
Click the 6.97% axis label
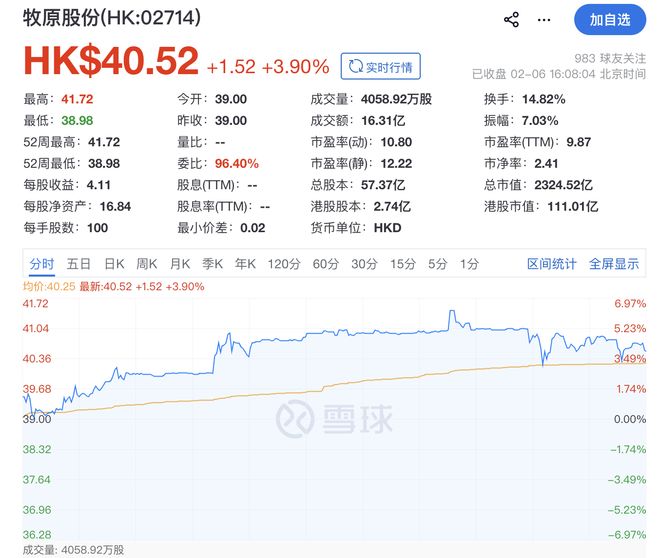pyautogui.click(x=630, y=303)
